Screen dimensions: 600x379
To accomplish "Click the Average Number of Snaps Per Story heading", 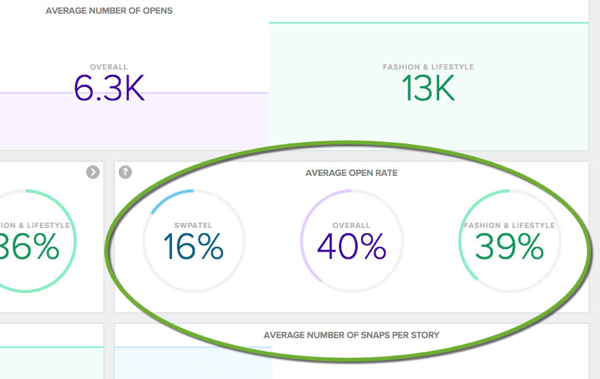I will point(351,335).
